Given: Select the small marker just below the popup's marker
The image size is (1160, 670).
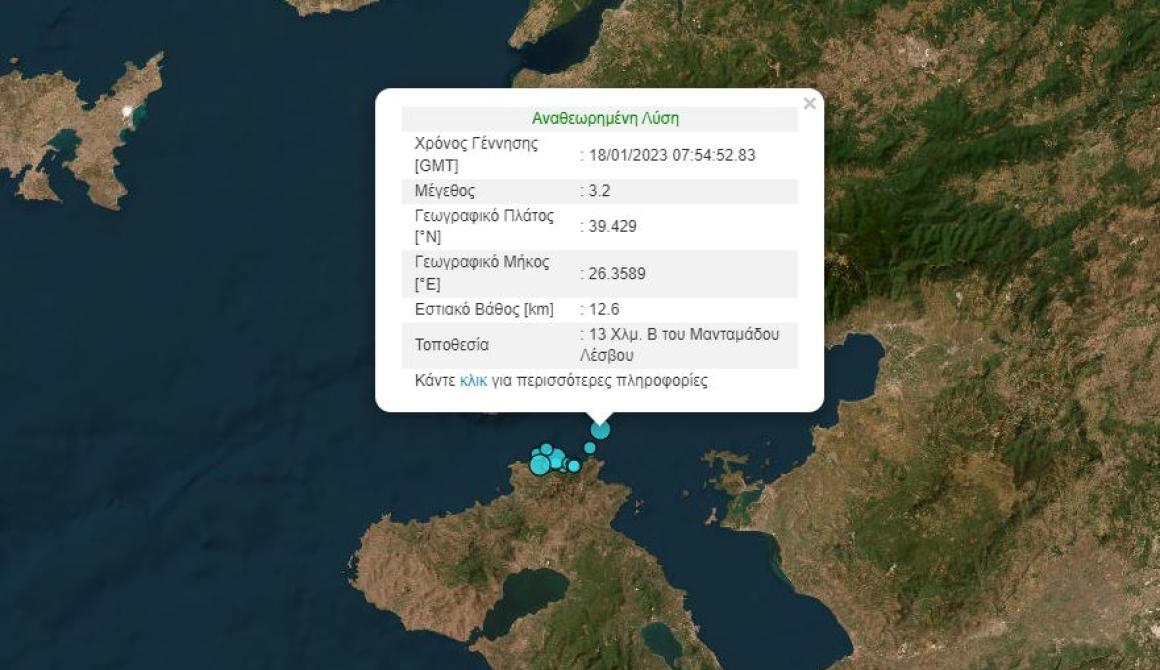Looking at the screenshot, I should 590,448.
